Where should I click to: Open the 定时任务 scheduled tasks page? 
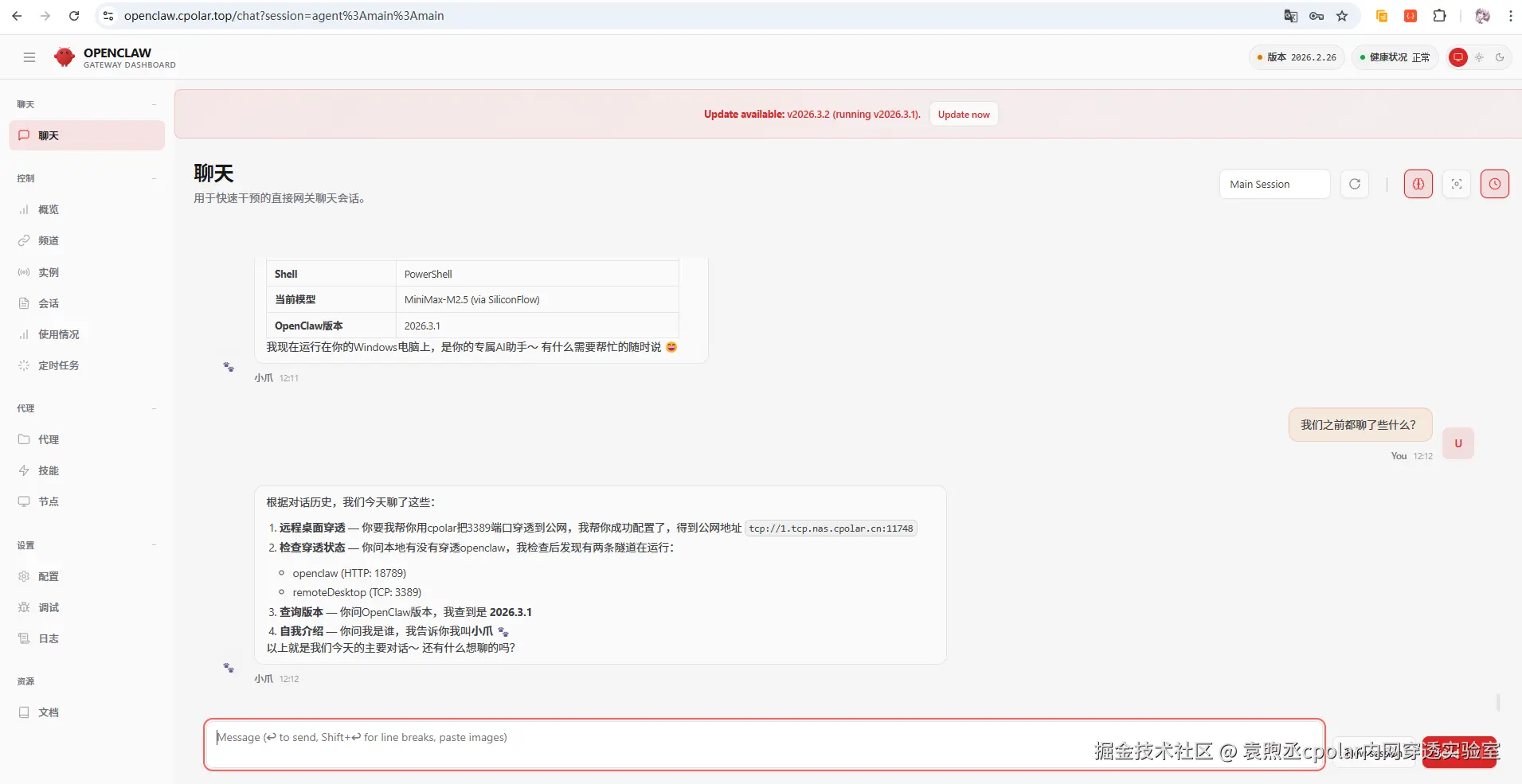coord(87,365)
